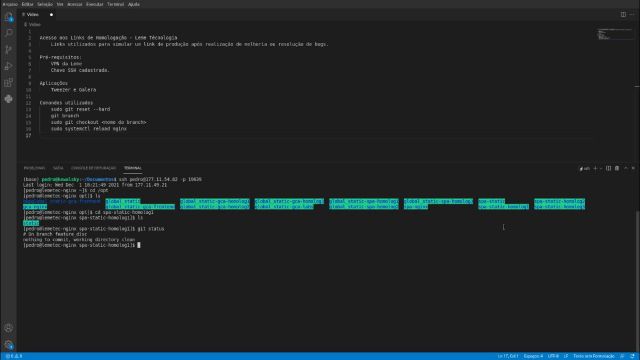Open the Python extension view icon
Screen dimensions: 640x360
point(9,99)
